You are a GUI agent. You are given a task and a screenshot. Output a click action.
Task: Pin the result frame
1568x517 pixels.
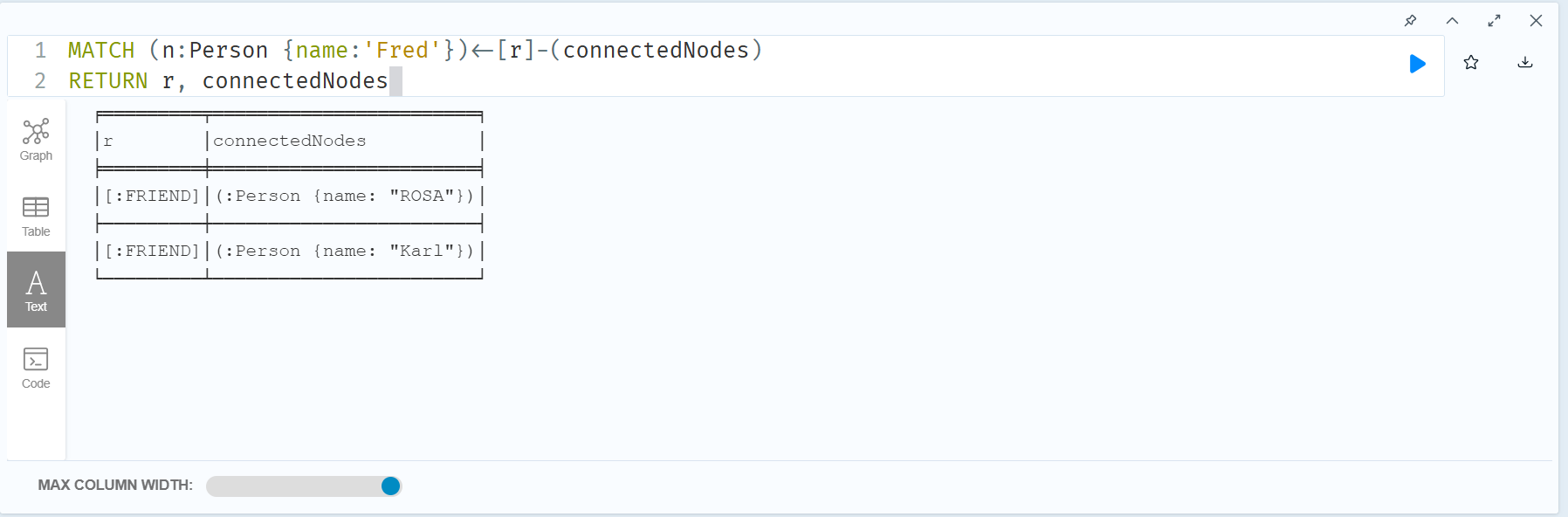[x=1411, y=20]
